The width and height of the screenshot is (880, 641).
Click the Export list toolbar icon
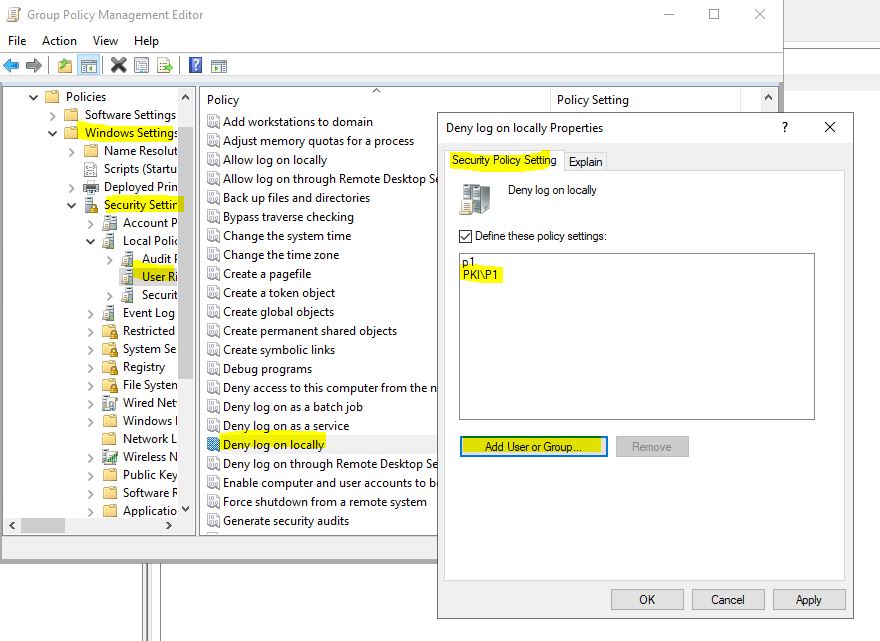[x=165, y=66]
